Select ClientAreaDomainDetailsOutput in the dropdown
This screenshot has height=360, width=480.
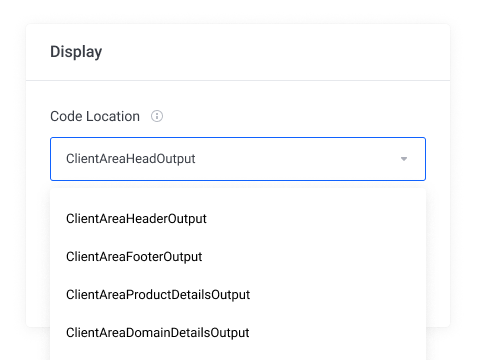coord(238,333)
